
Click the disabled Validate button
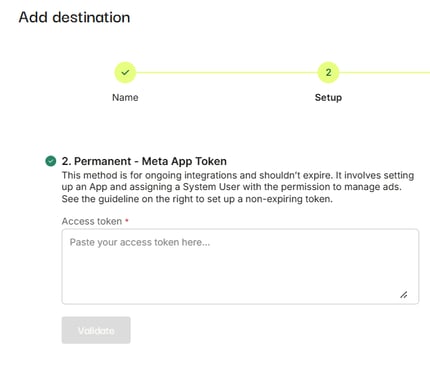click(x=96, y=330)
